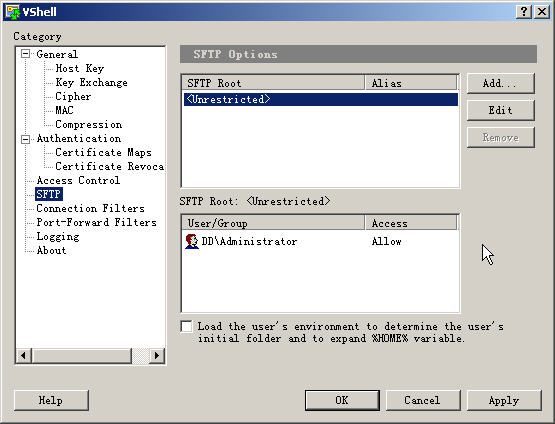Click the User/Group column header
Screen dimensions: 555x424
(x=273, y=223)
